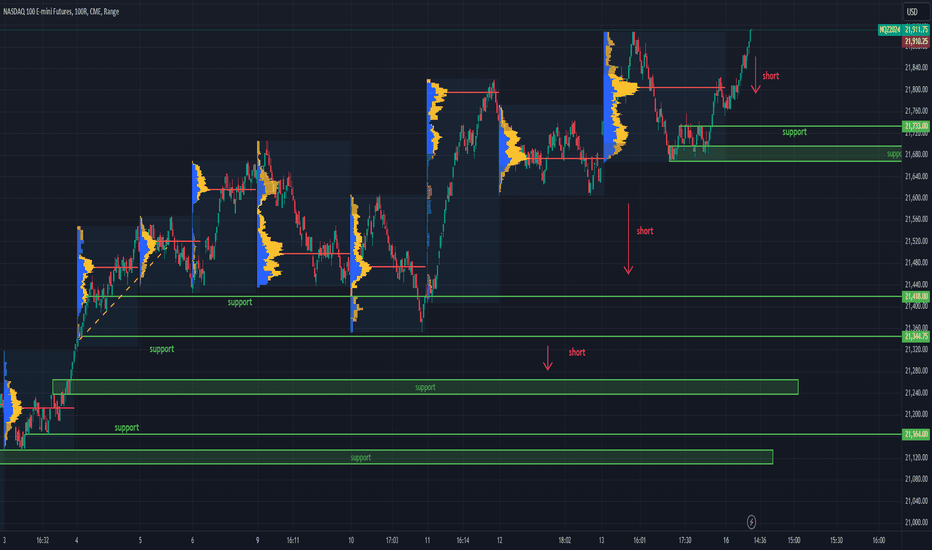Click the 21,600.00 price axis value
Screen dimensions: 932x550
916,197
